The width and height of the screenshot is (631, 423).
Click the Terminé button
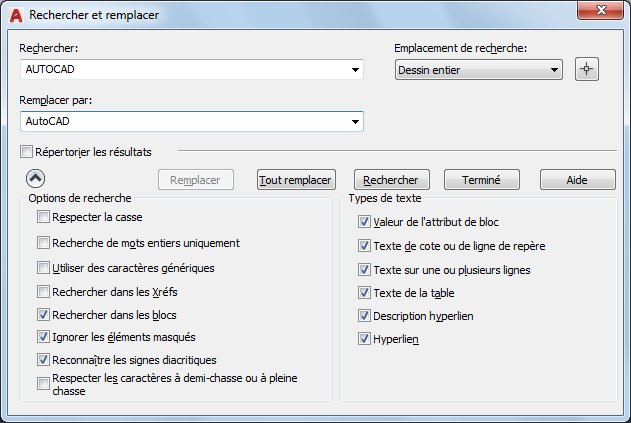(482, 180)
